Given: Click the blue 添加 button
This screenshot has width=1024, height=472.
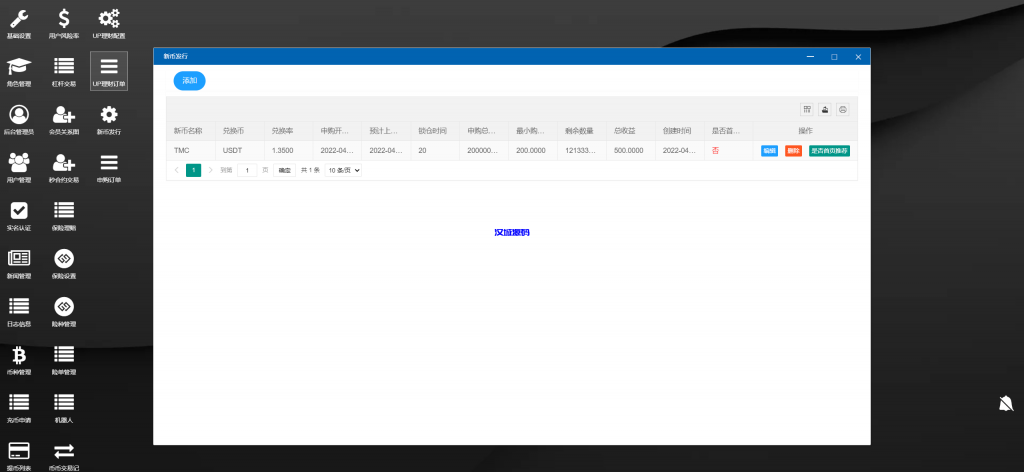Looking at the screenshot, I should 189,81.
